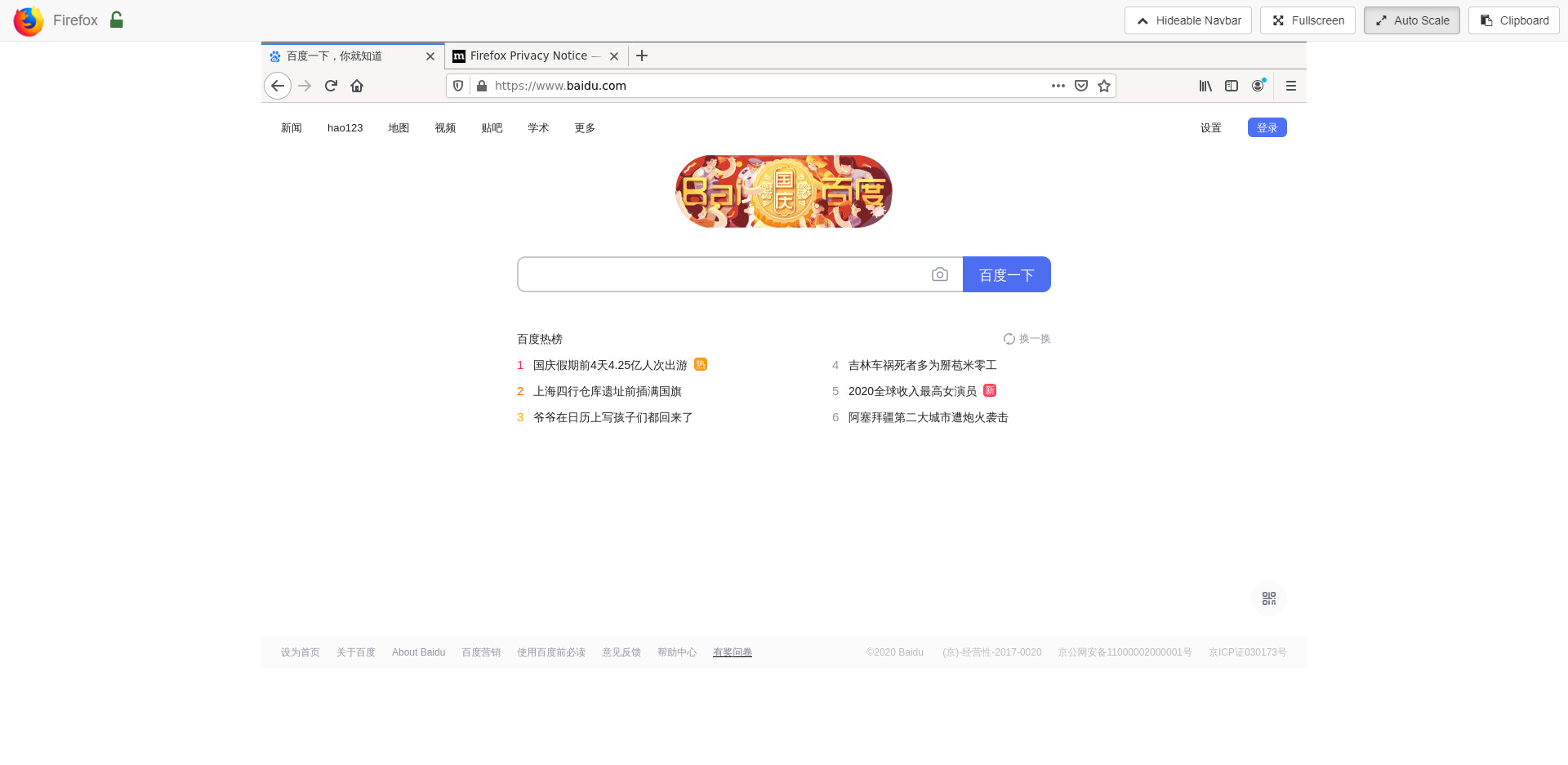The image size is (1568, 765).
Task: Expand the 更多 menu
Action: coord(585,128)
